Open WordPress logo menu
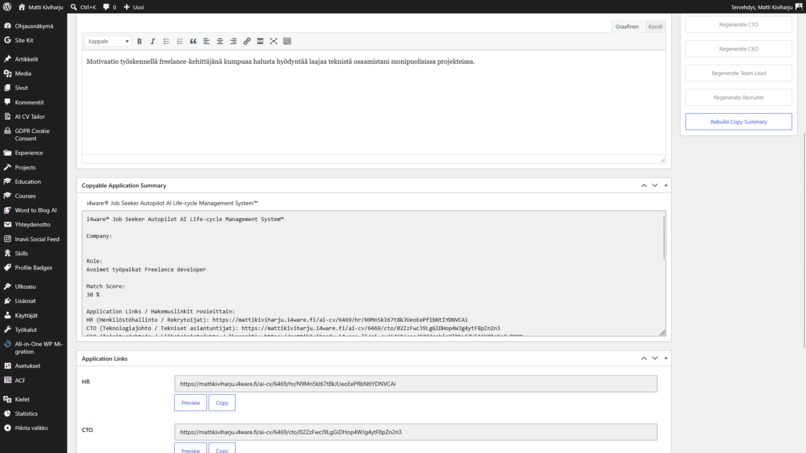 [7, 7]
